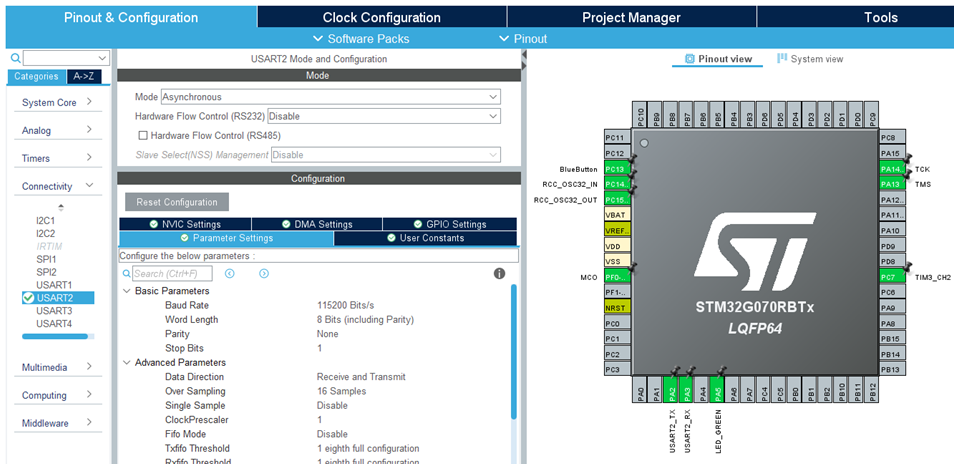Open the NVIC Settings tab

pyautogui.click(x=185, y=224)
